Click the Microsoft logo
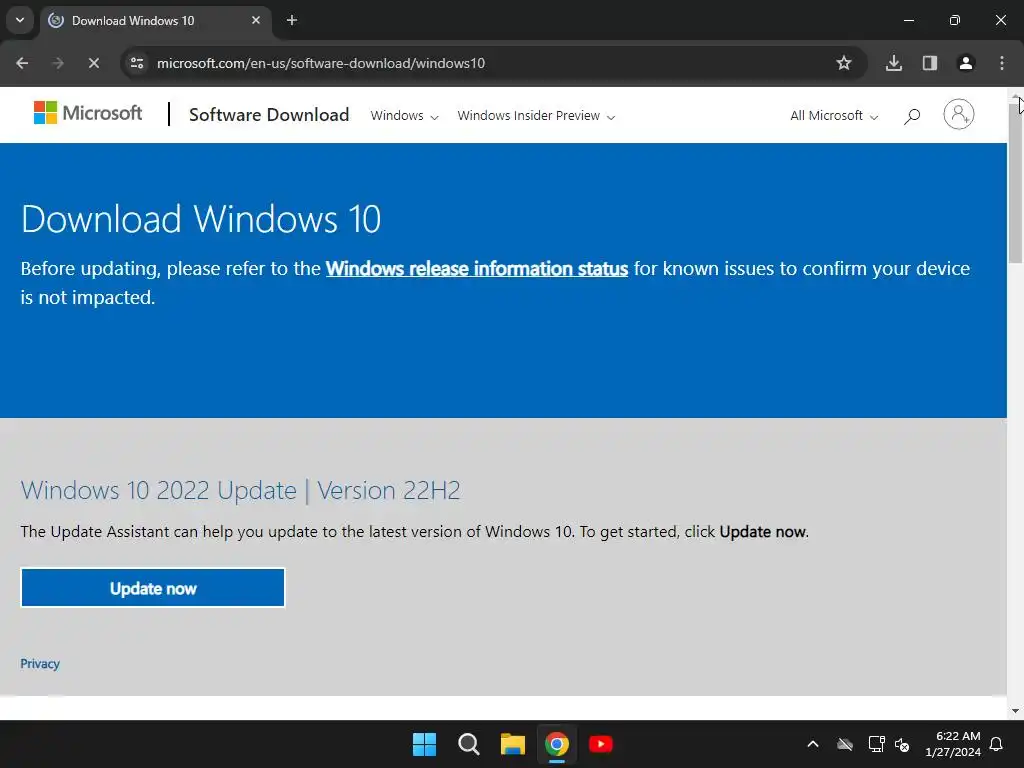The image size is (1024, 768). [88, 113]
